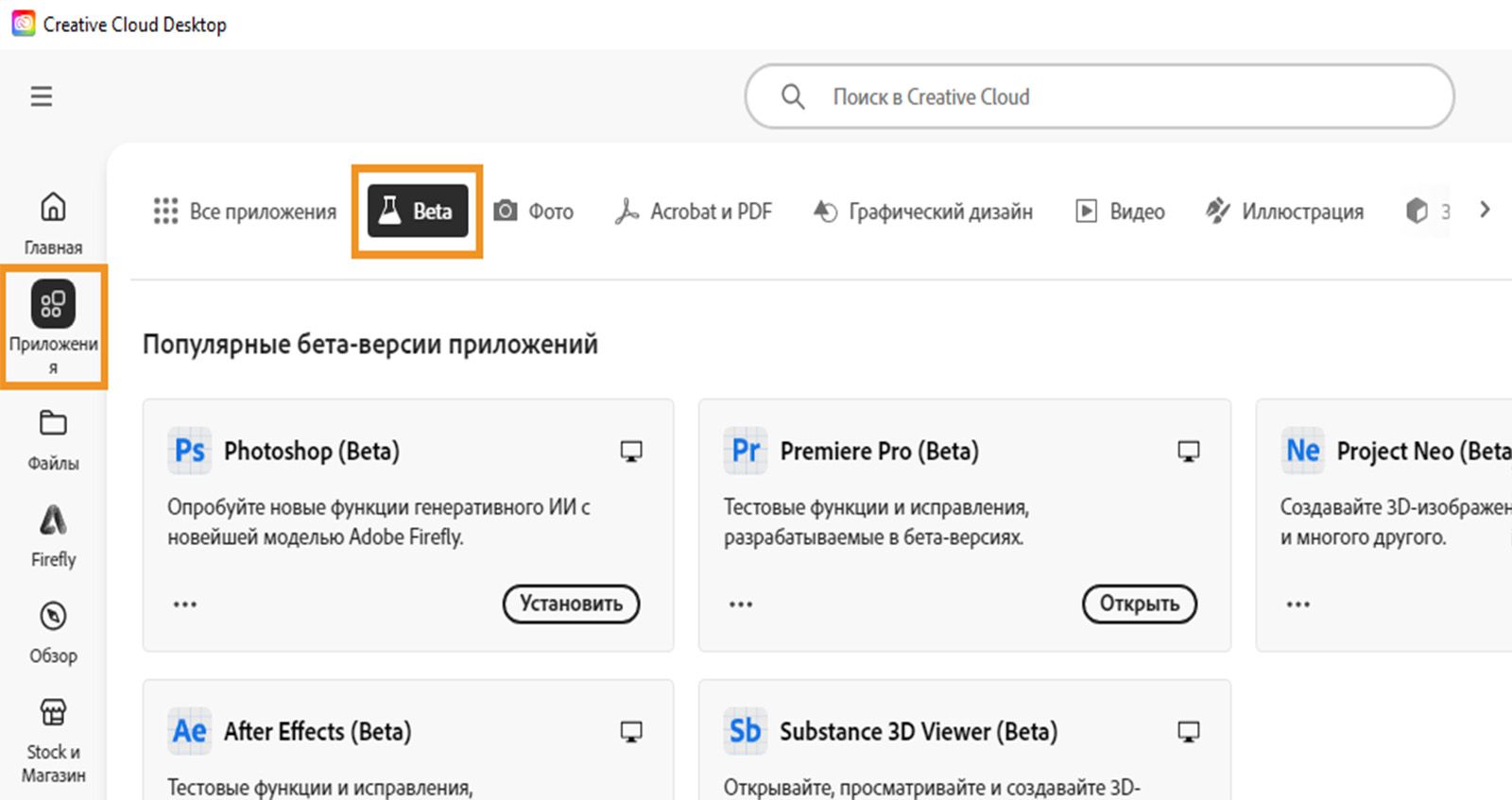Select the Графический дизайн tab
This screenshot has height=800, width=1512.
point(922,211)
